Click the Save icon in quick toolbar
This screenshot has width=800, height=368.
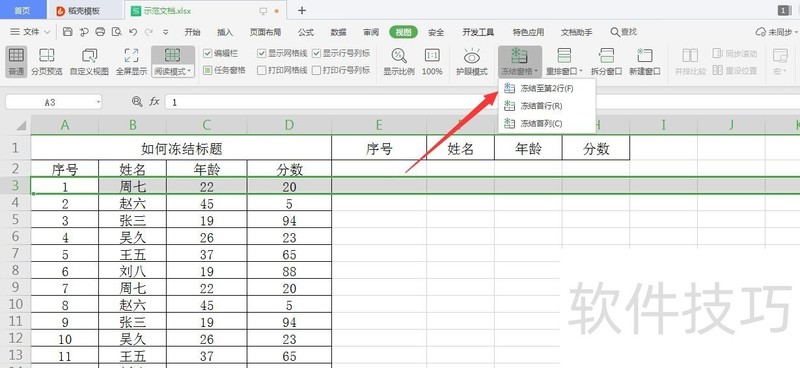(x=67, y=32)
